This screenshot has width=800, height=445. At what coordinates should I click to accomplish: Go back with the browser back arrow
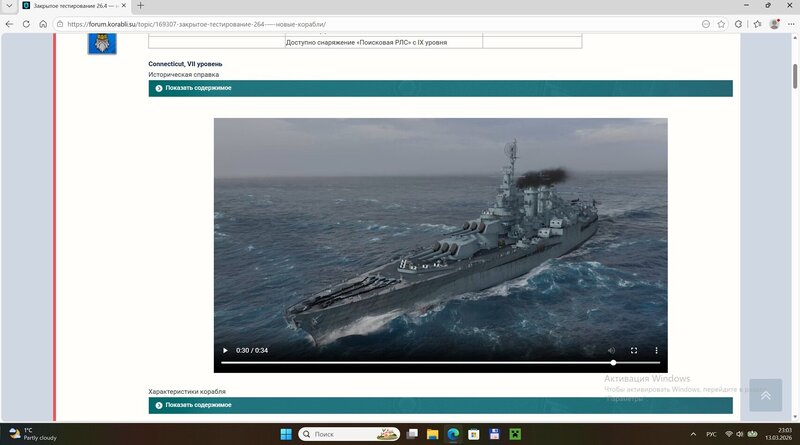pyautogui.click(x=9, y=24)
